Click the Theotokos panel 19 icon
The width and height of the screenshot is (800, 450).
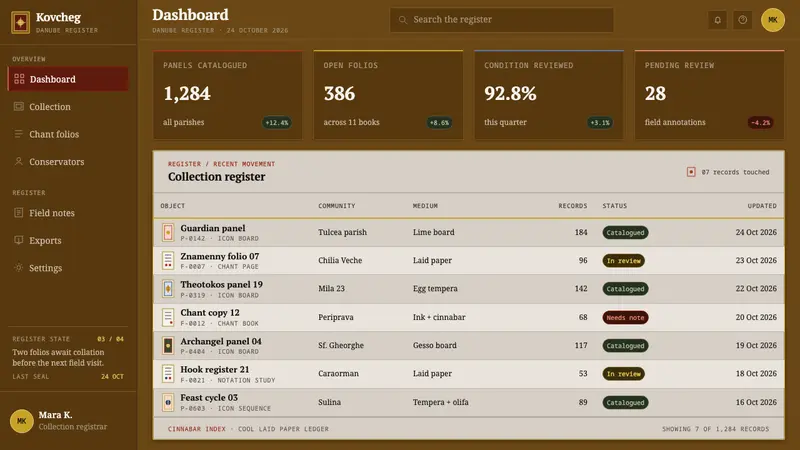[168, 289]
